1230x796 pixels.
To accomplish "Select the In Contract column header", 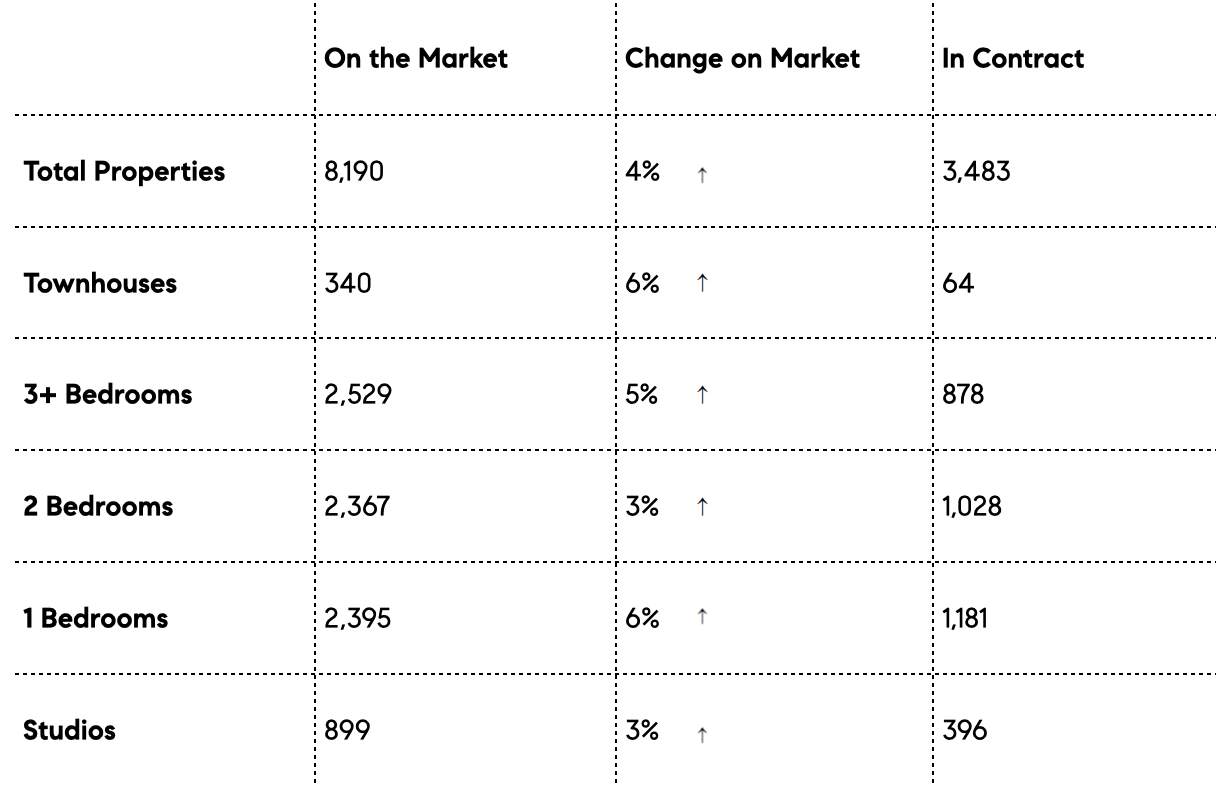I will pyautogui.click(x=1013, y=58).
